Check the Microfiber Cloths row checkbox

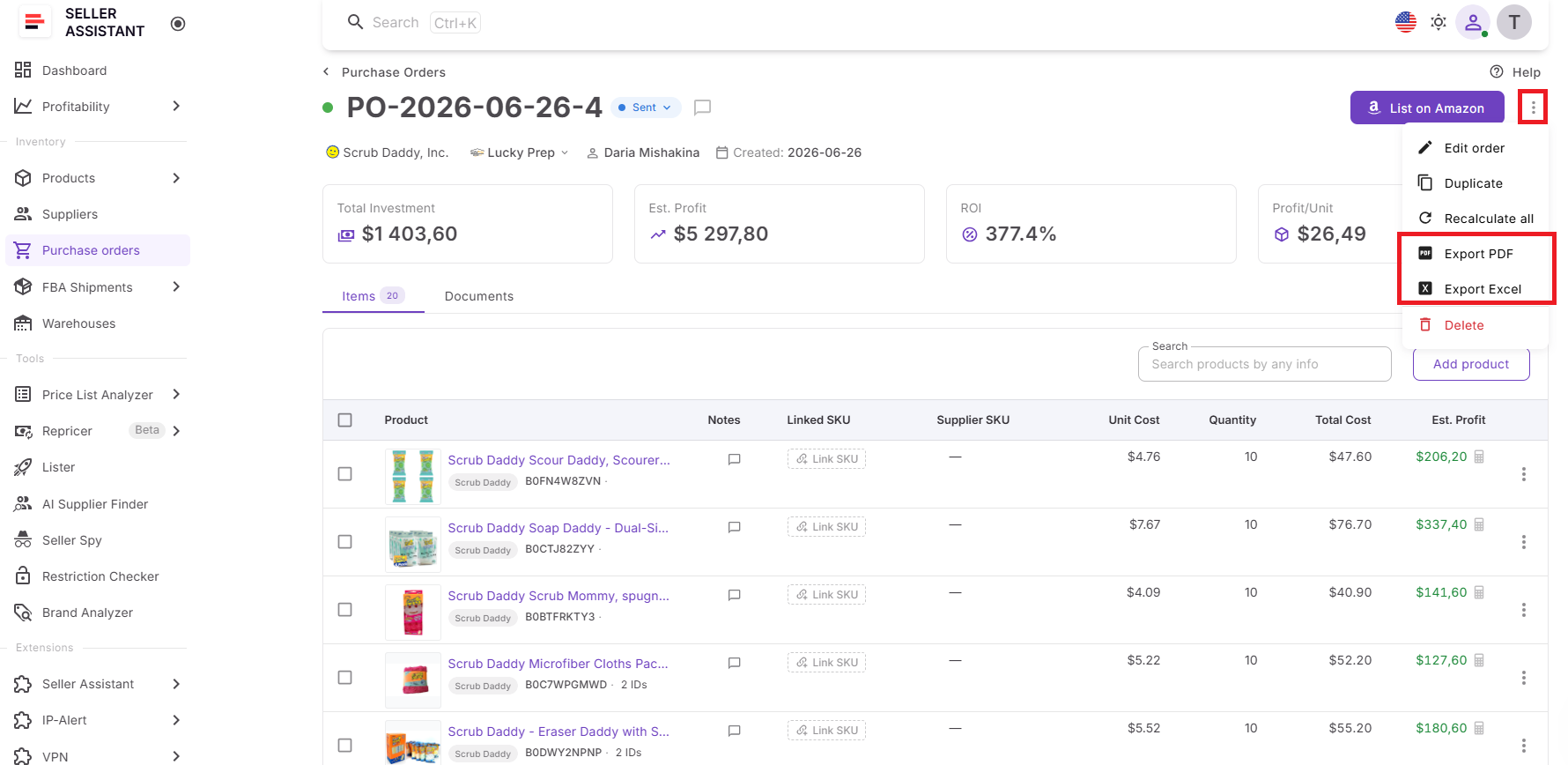345,678
